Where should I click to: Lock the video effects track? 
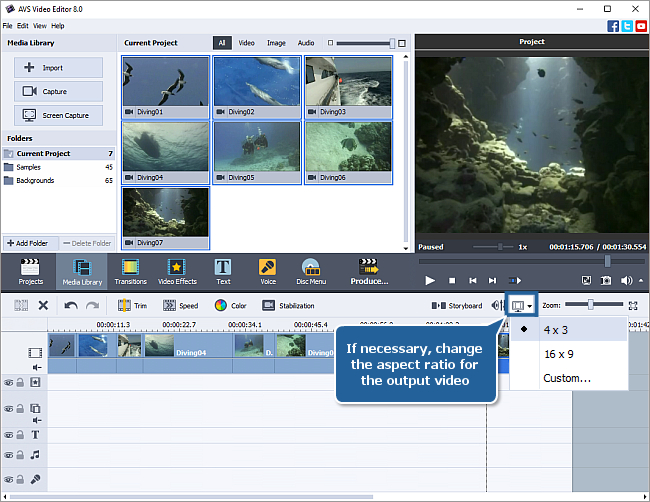pos(20,382)
